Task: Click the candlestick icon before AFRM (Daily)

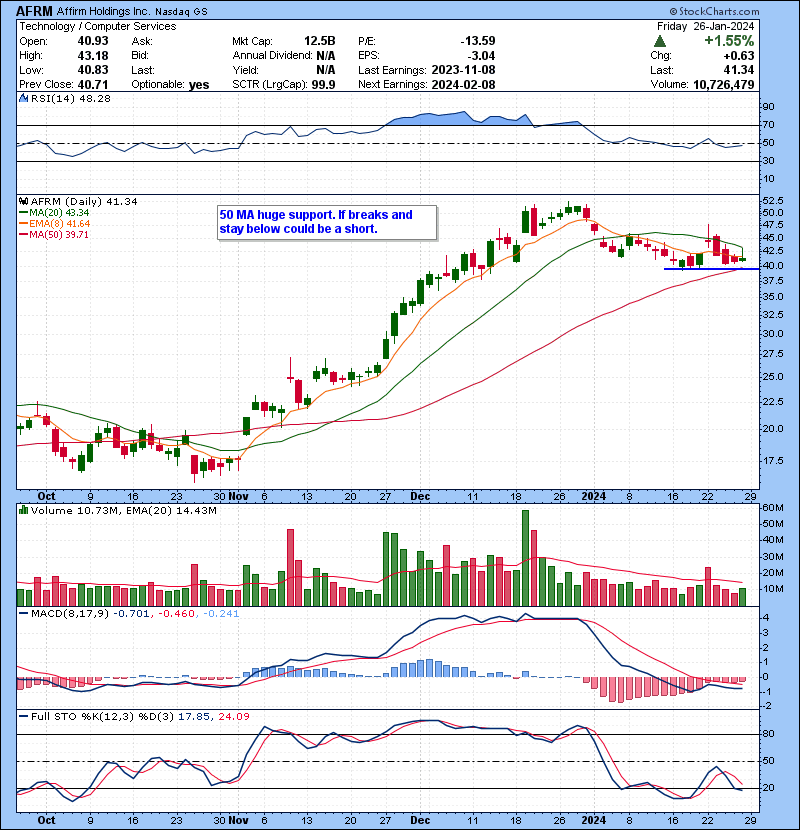Action: 23,201
